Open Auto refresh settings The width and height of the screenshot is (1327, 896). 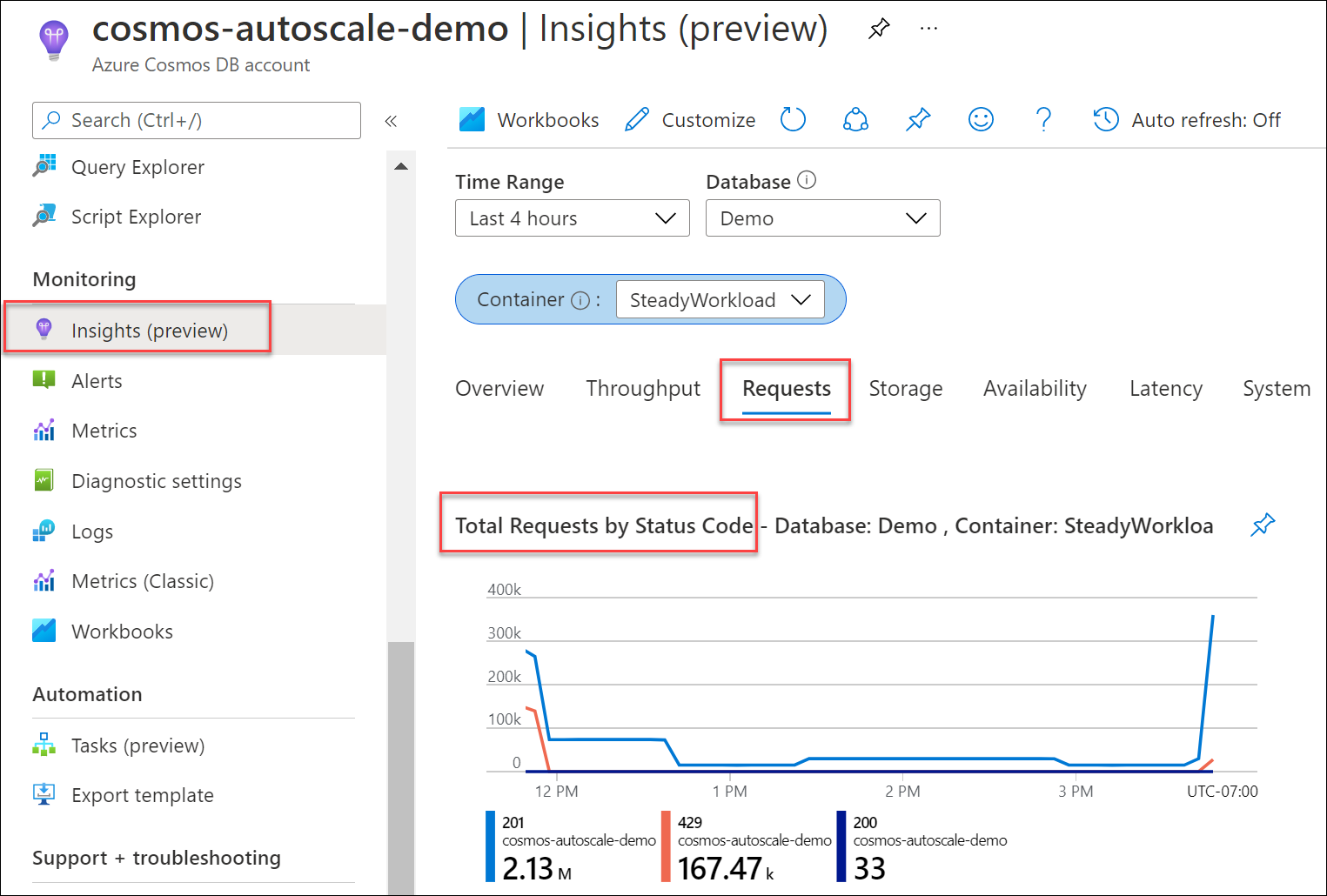coord(1187,120)
